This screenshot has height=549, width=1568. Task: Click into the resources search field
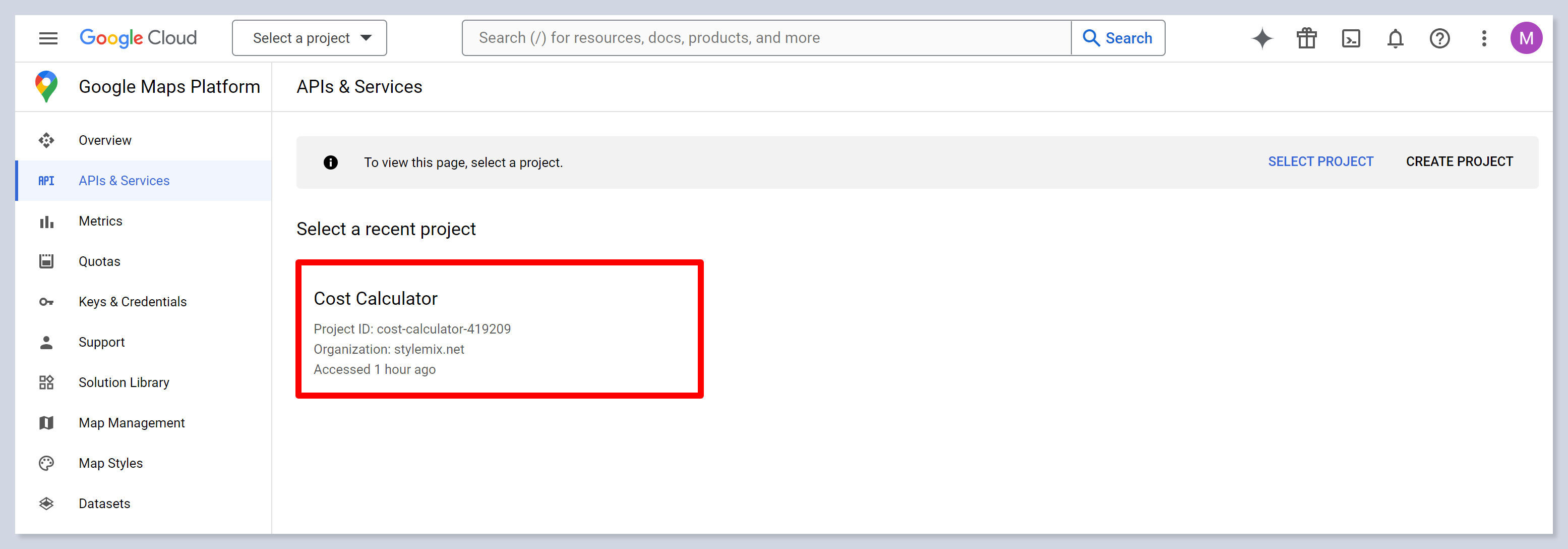coord(767,38)
